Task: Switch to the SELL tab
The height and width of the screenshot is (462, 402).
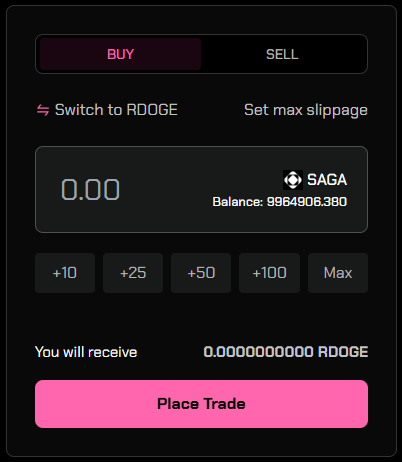Action: (282, 54)
